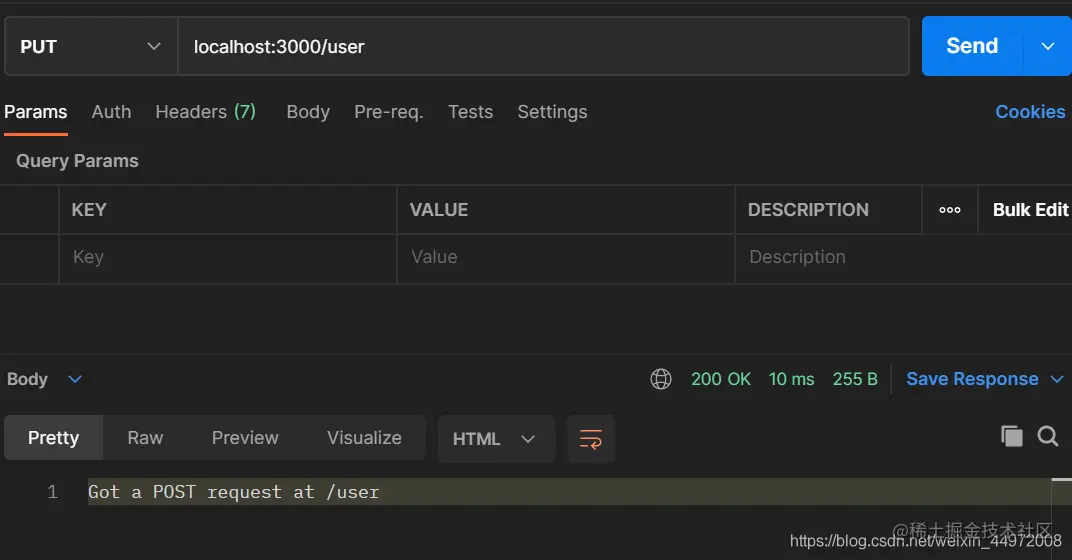Image resolution: width=1072 pixels, height=560 pixels.
Task: Open the request Body tab
Action: click(308, 111)
